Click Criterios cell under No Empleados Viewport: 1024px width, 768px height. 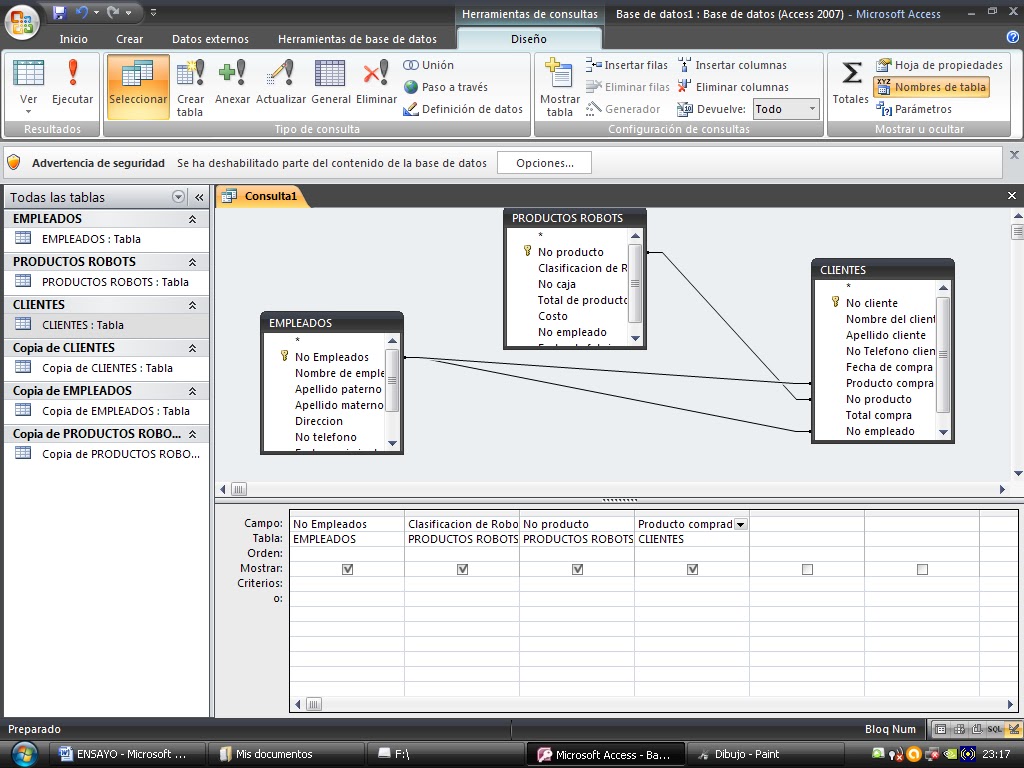(x=347, y=584)
